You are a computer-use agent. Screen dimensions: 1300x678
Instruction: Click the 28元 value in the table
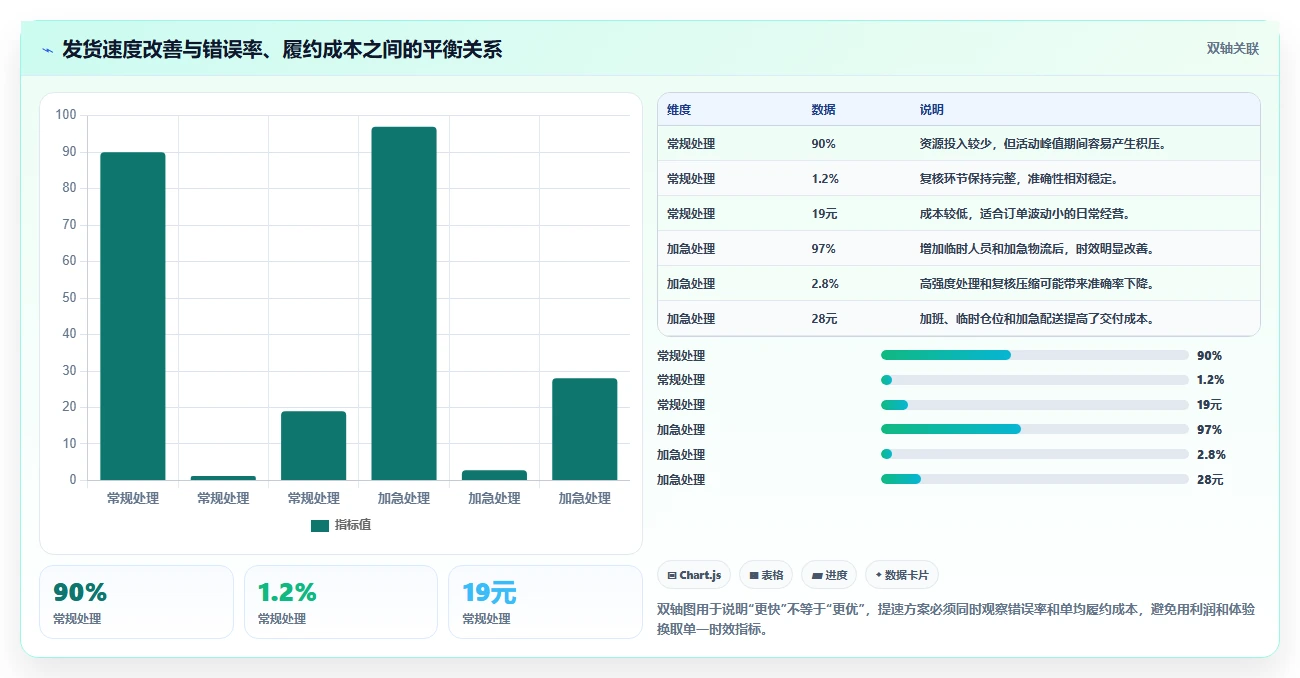824,319
